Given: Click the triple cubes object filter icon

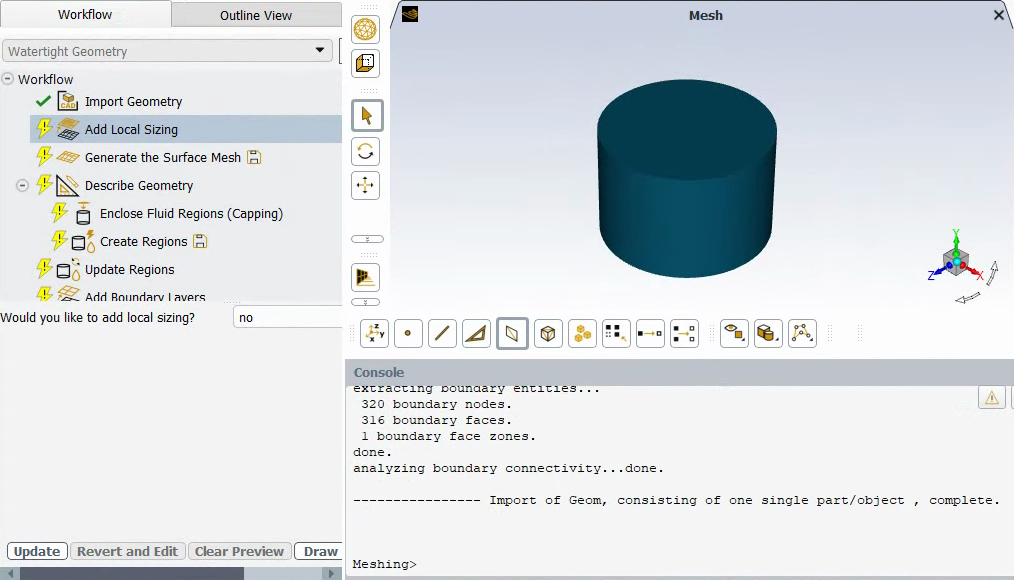Looking at the screenshot, I should pos(582,333).
